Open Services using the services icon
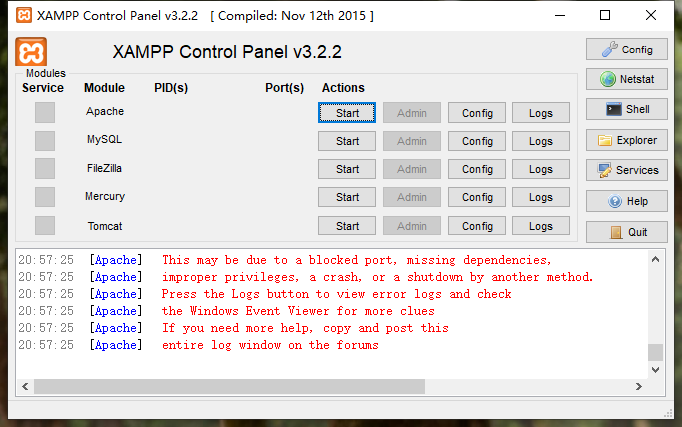Image resolution: width=682 pixels, height=427 pixels. coord(627,170)
